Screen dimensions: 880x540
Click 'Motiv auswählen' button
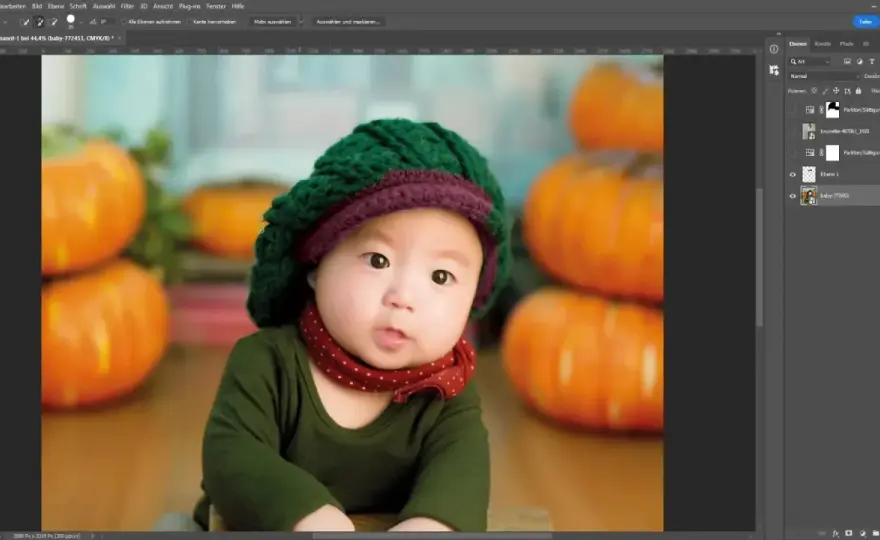[272, 22]
